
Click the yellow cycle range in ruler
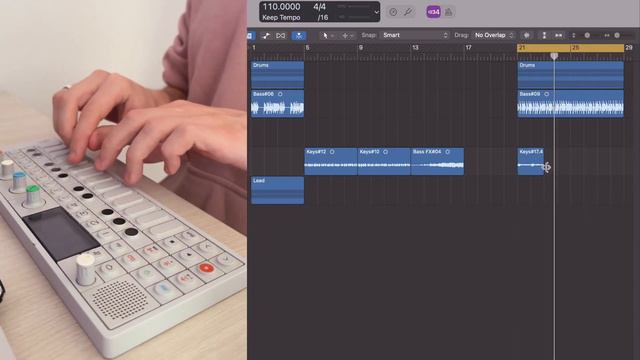[x=571, y=48]
